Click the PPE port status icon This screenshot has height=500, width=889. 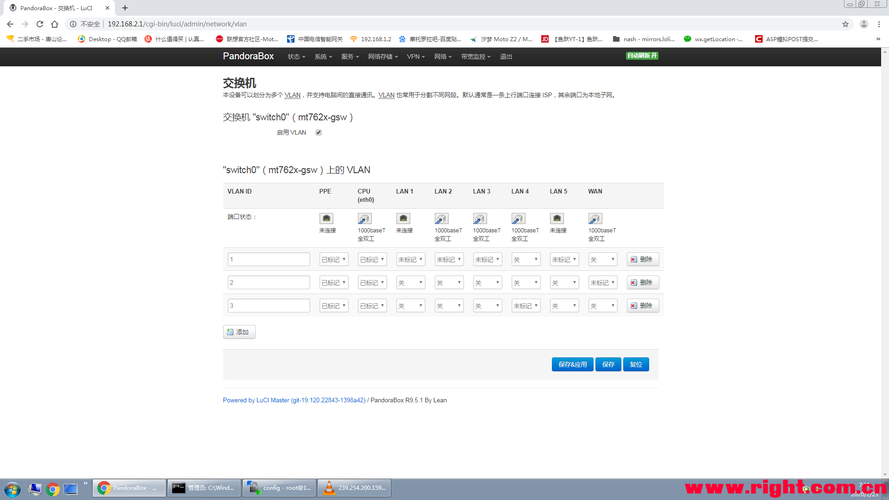coord(326,219)
